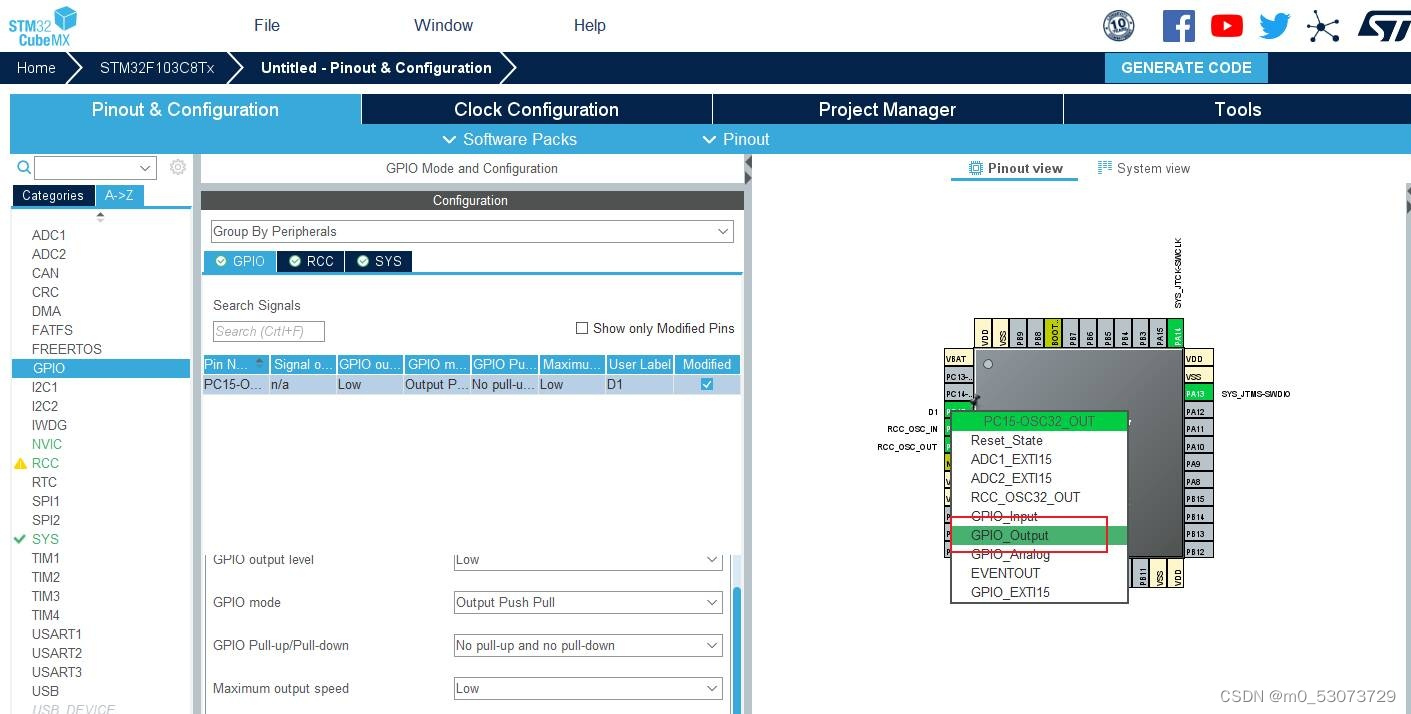Click Untitled - Pinout & Configuration breadcrumb
The image size is (1411, 714).
tap(376, 68)
